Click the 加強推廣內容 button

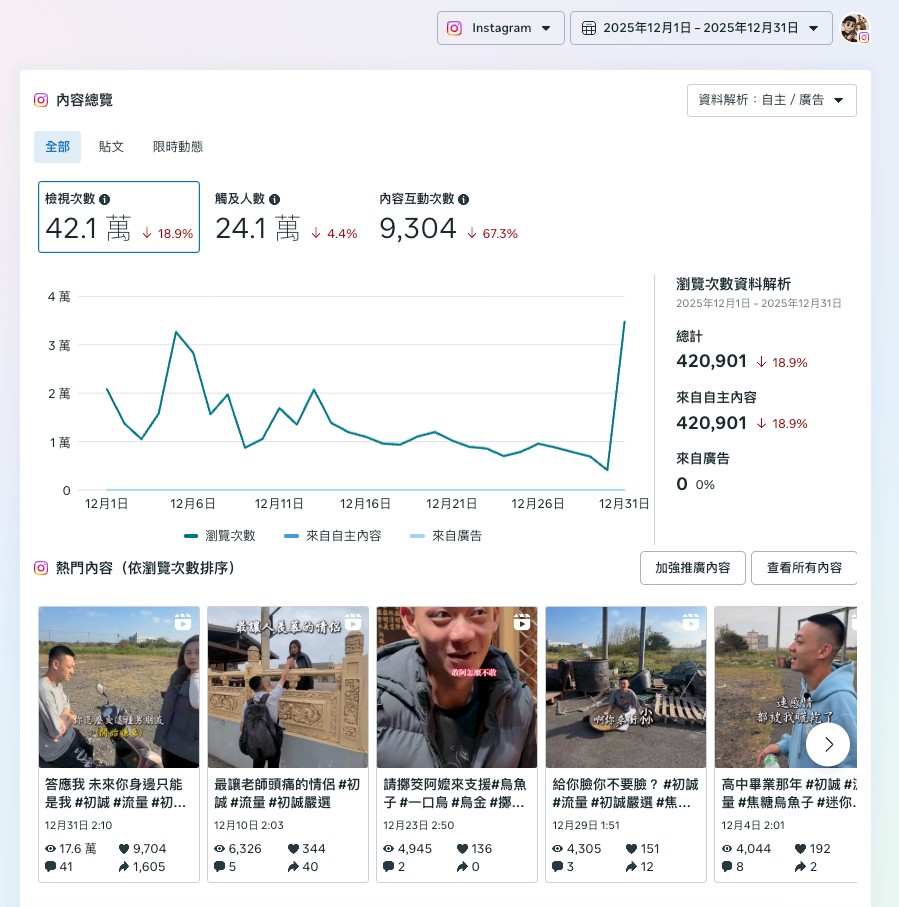(692, 568)
